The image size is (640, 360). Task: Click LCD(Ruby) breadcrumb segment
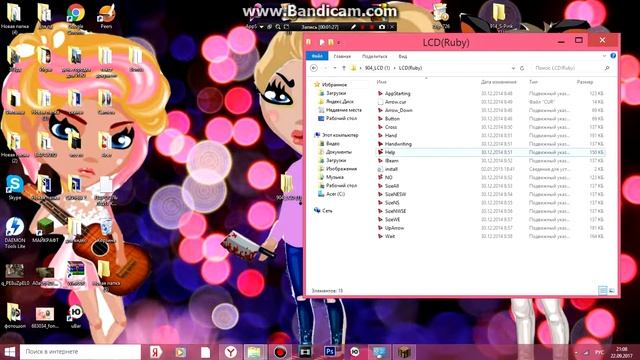pos(410,68)
